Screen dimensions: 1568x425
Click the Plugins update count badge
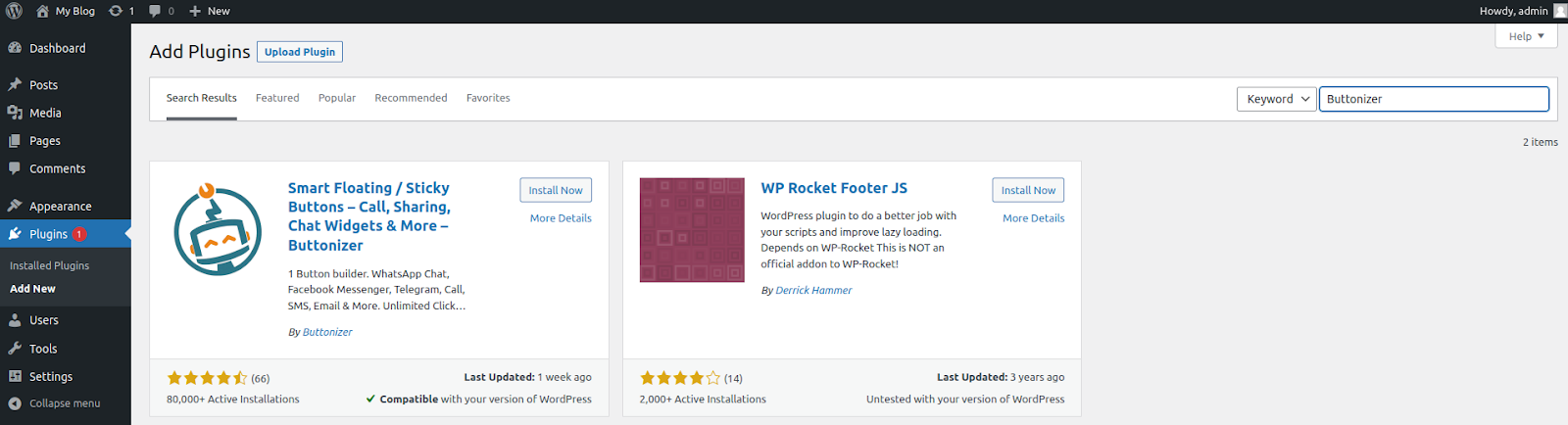tap(79, 234)
